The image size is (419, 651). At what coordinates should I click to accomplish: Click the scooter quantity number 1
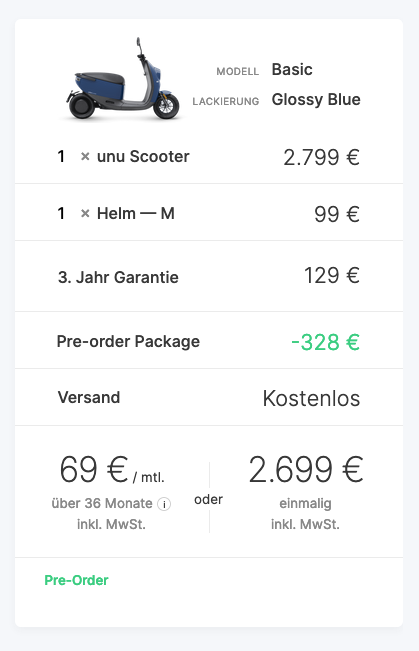[x=61, y=157]
